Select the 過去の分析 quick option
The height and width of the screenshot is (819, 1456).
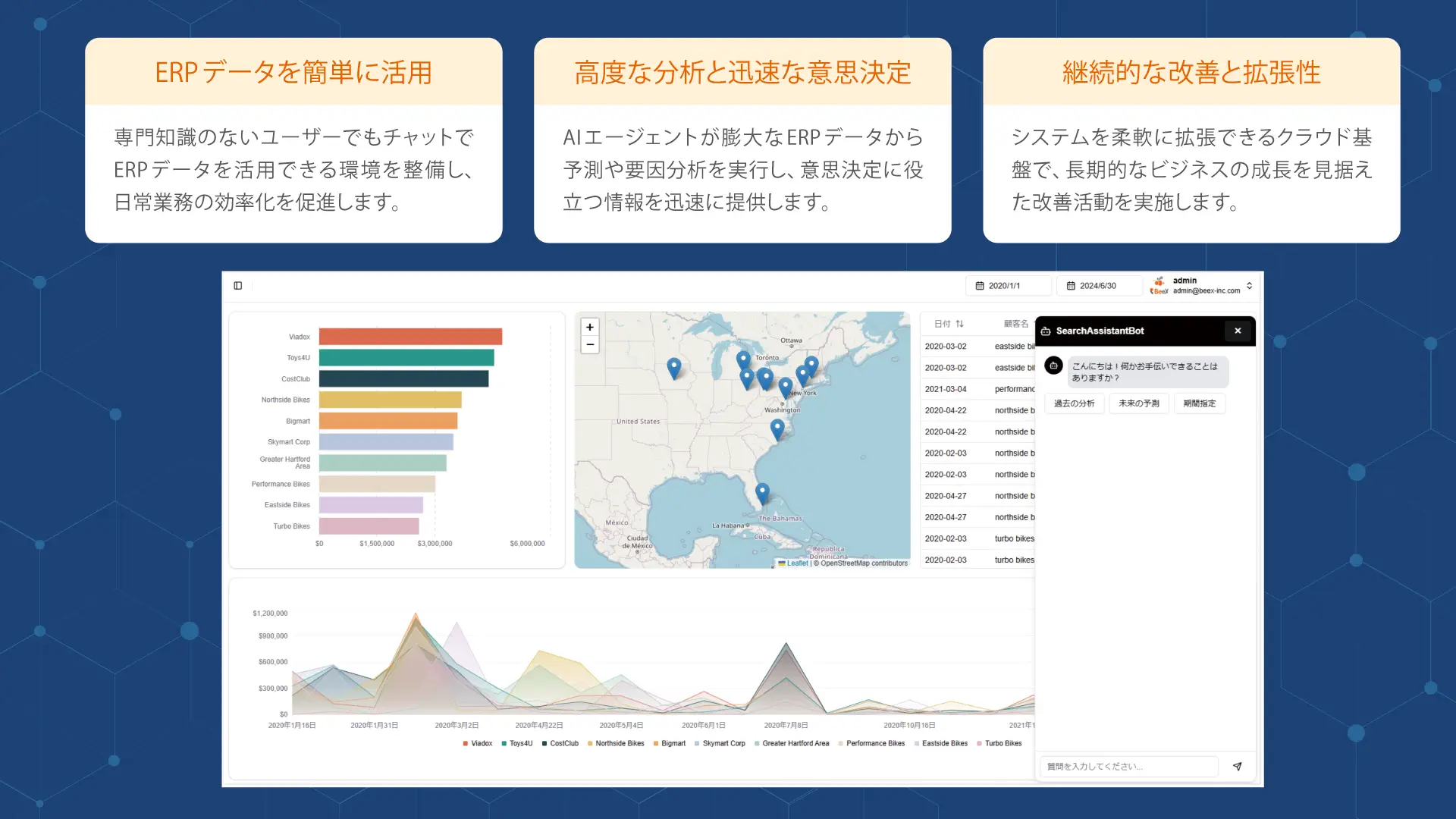coord(1074,403)
